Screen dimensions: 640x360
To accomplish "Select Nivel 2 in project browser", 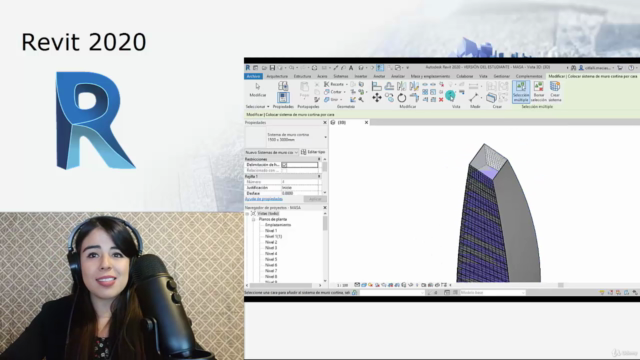I will click(271, 242).
